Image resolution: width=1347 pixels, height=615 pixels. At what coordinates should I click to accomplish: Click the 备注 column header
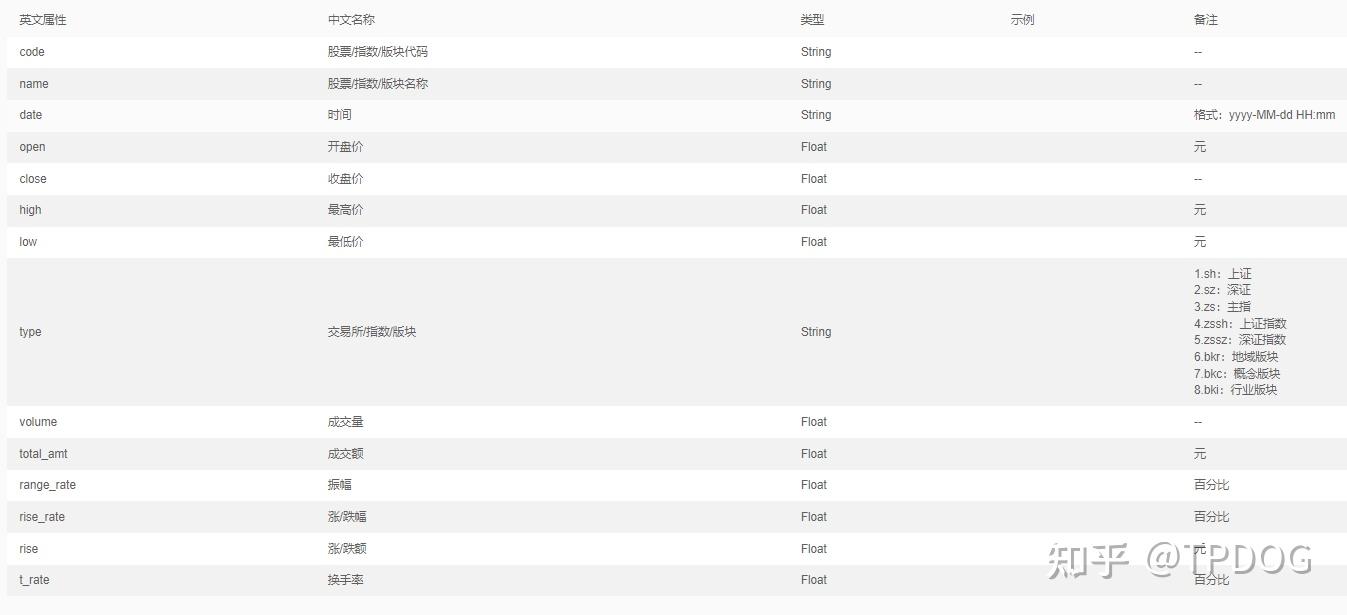[x=1205, y=20]
